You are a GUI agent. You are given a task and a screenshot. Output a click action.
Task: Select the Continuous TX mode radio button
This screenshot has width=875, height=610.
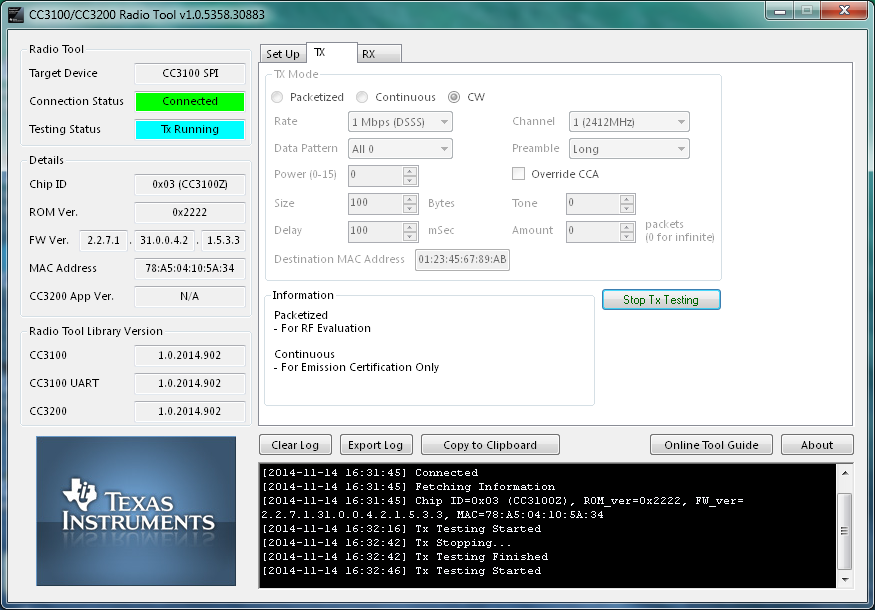coord(362,97)
